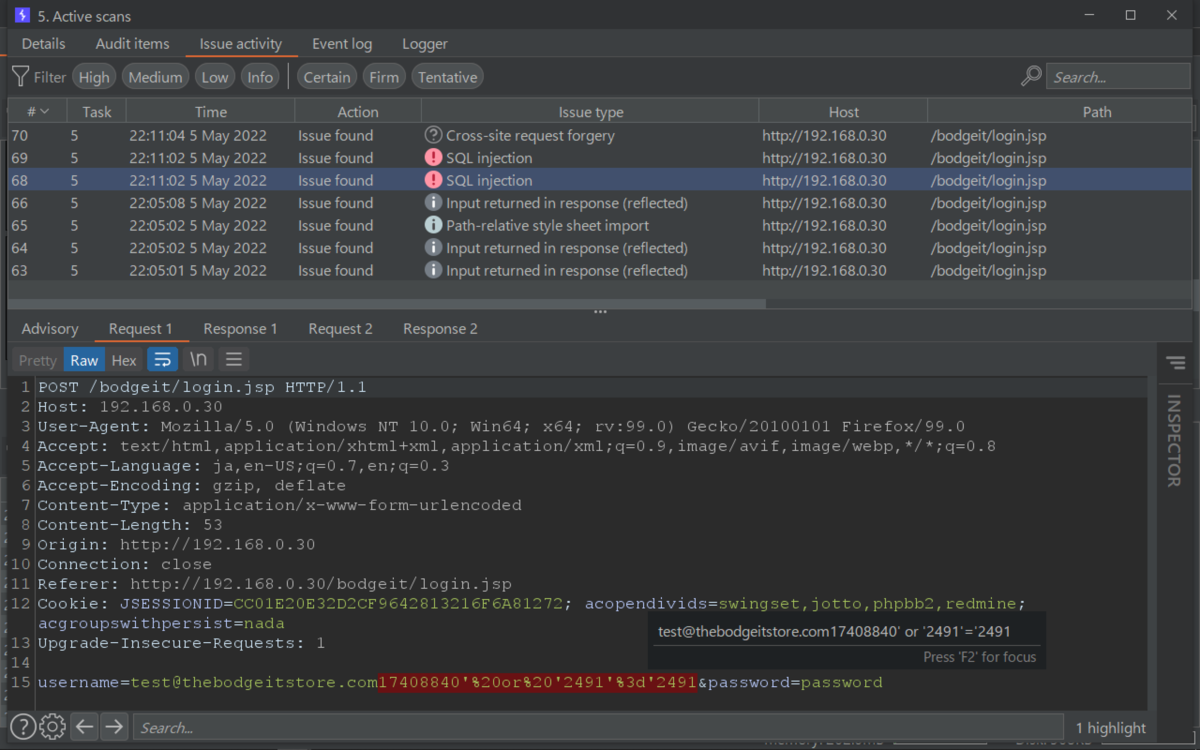Toggle the Low severity filter
This screenshot has width=1200, height=750.
tap(215, 77)
